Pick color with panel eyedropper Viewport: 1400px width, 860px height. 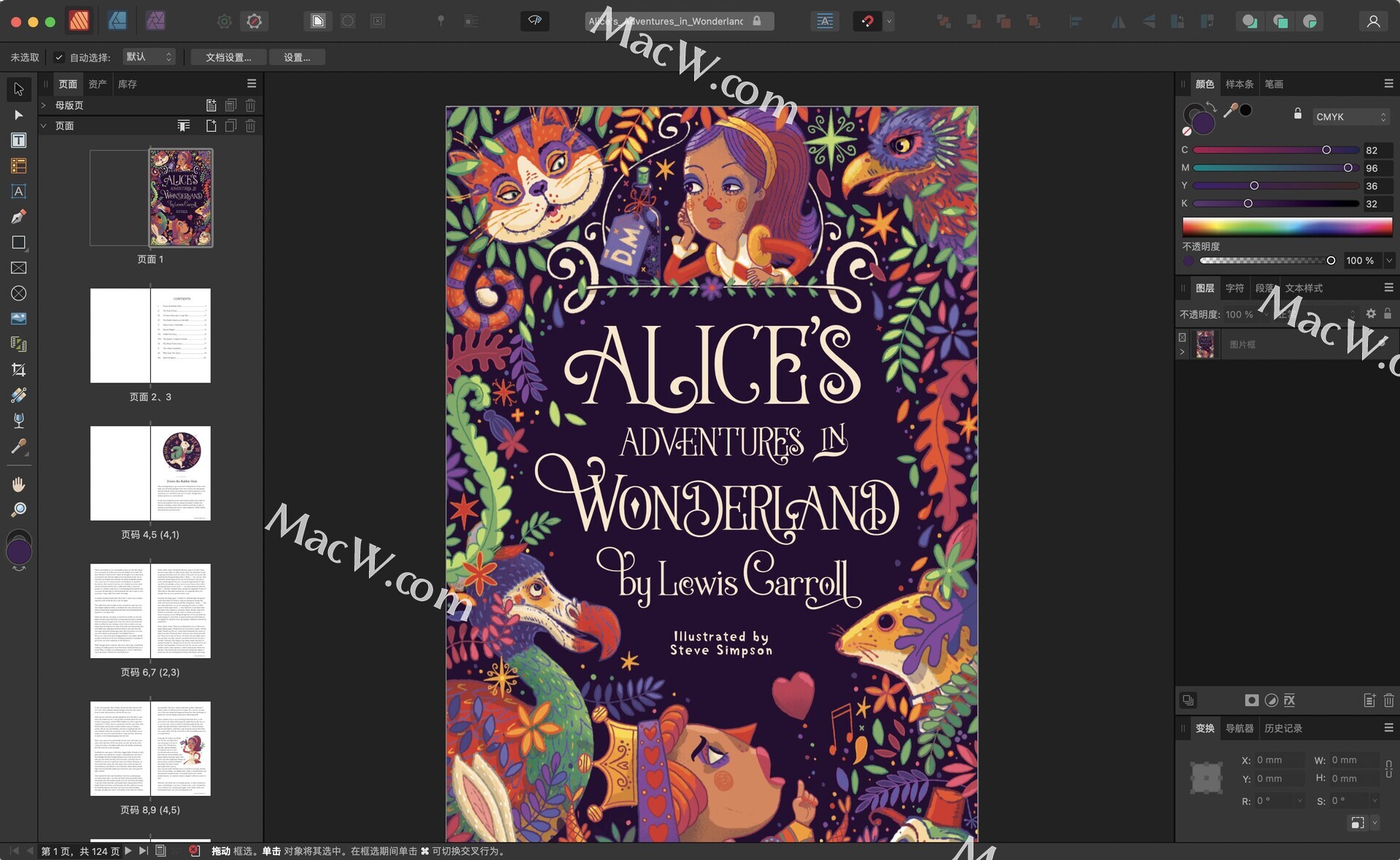(1231, 111)
